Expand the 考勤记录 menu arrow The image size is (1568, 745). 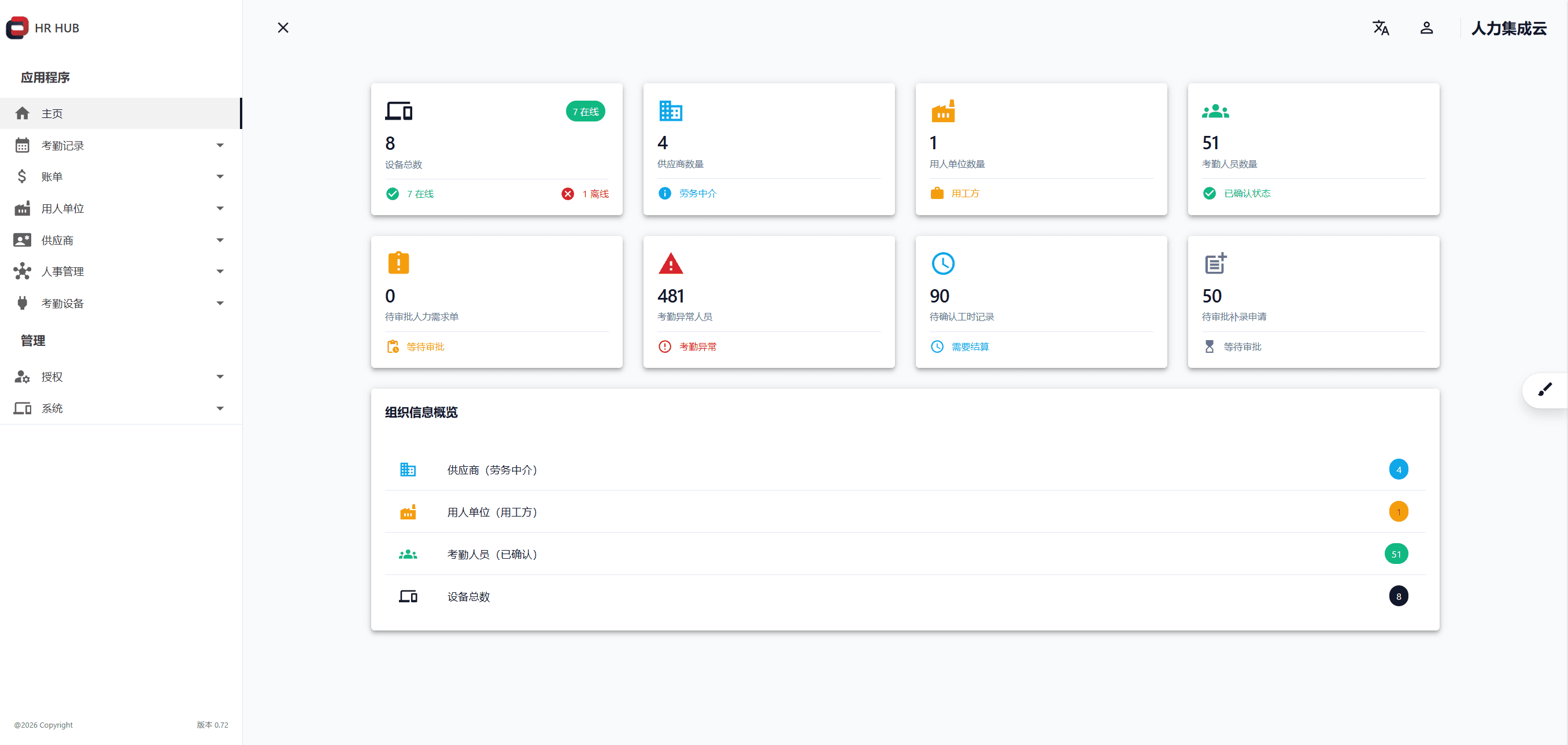220,146
